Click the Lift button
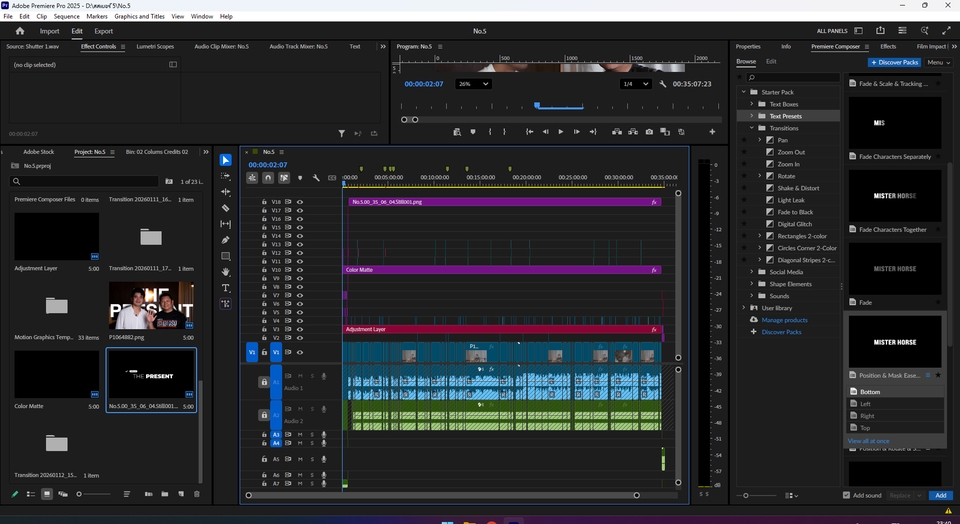The width and height of the screenshot is (960, 524). [617, 132]
